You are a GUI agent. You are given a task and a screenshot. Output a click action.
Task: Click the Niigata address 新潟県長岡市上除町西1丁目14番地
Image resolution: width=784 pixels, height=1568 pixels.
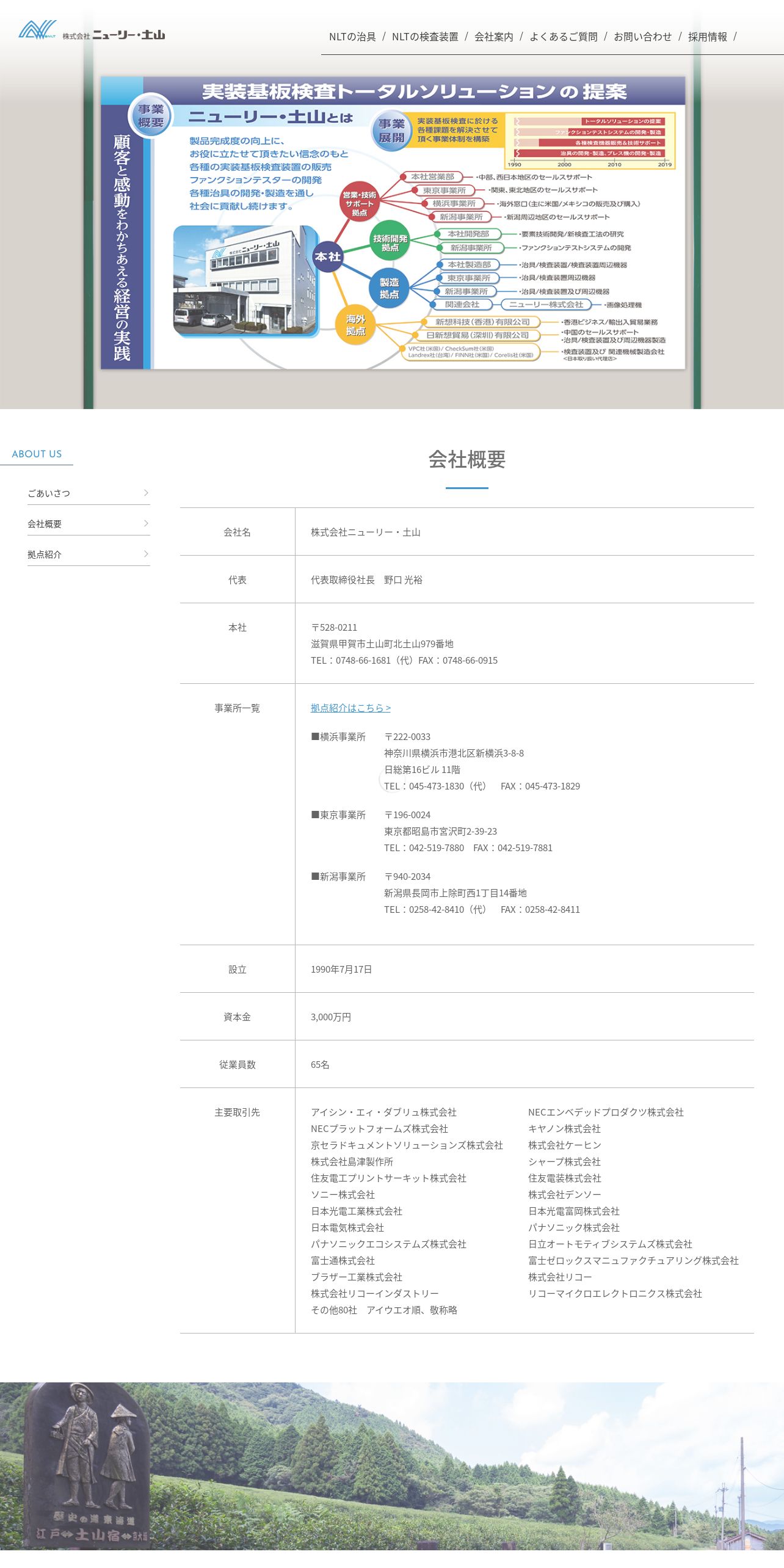tap(456, 893)
